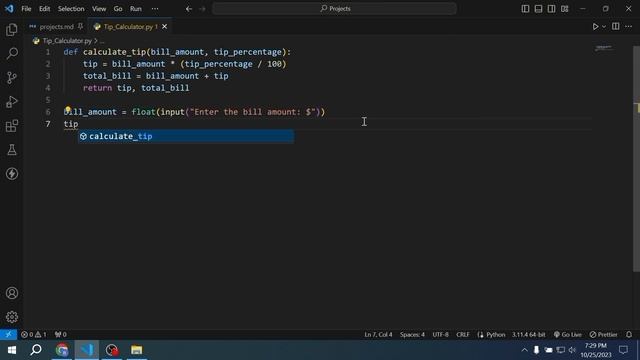Open the editor More Actions ellipsis

(x=629, y=27)
